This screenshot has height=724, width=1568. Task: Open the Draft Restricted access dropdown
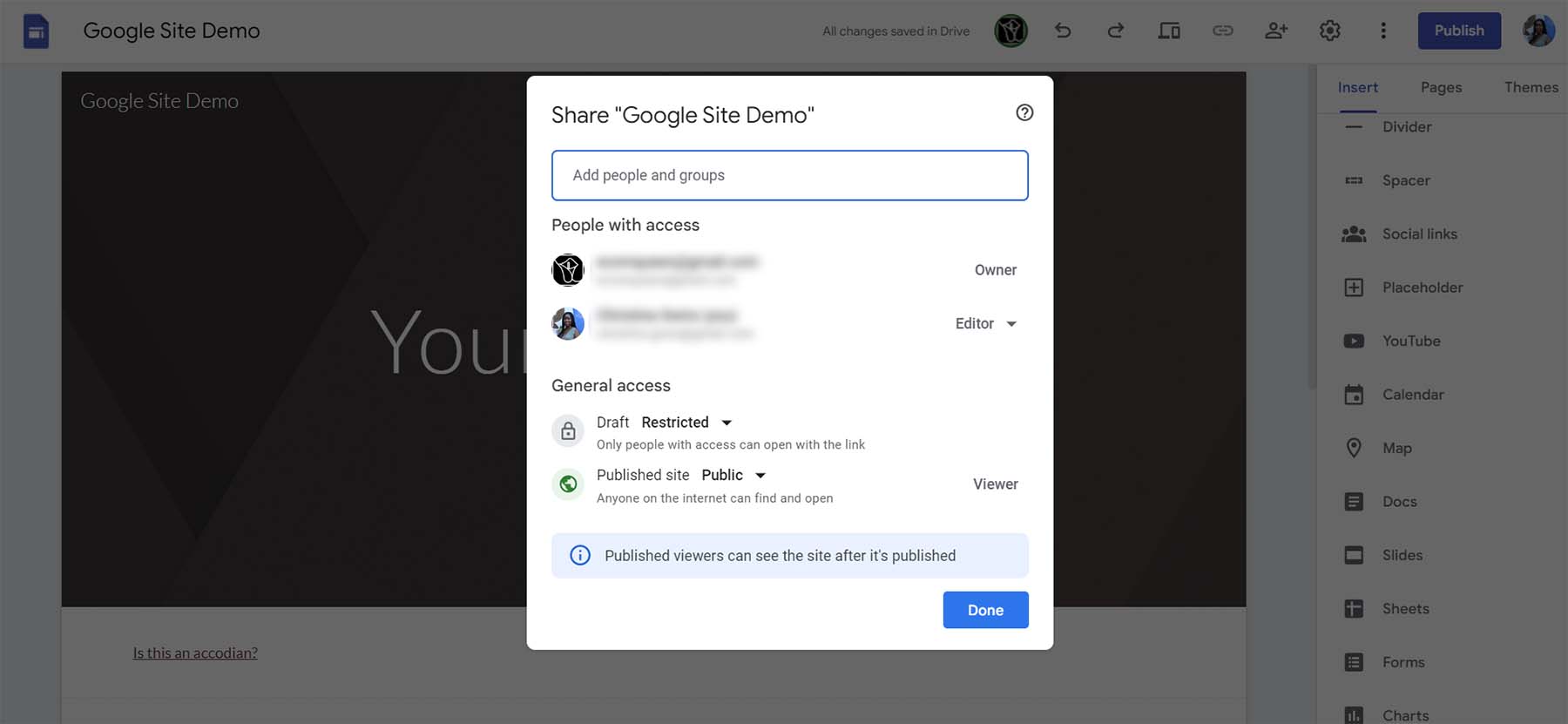point(686,423)
